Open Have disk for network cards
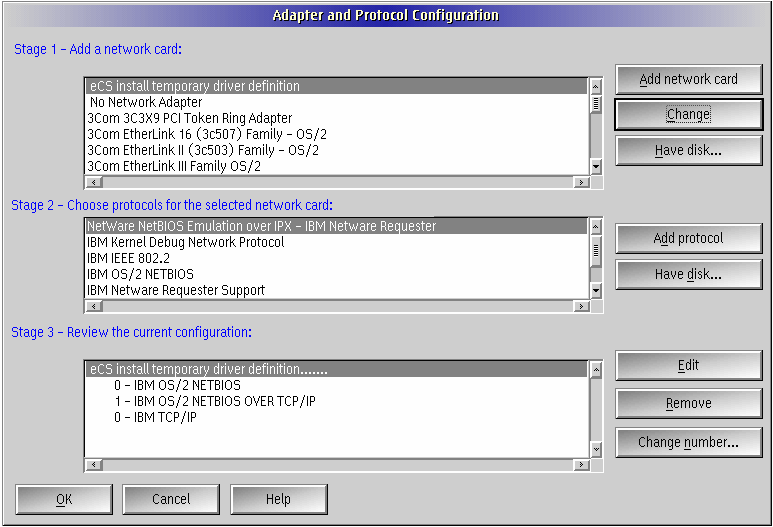 point(689,150)
